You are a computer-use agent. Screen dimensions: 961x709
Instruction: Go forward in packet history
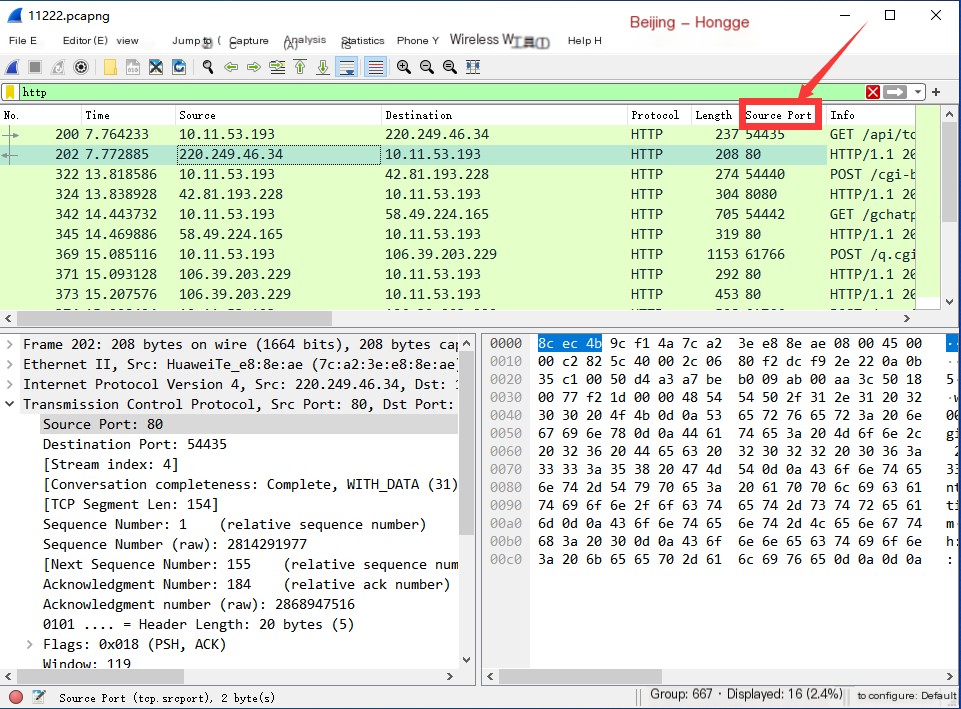click(254, 67)
